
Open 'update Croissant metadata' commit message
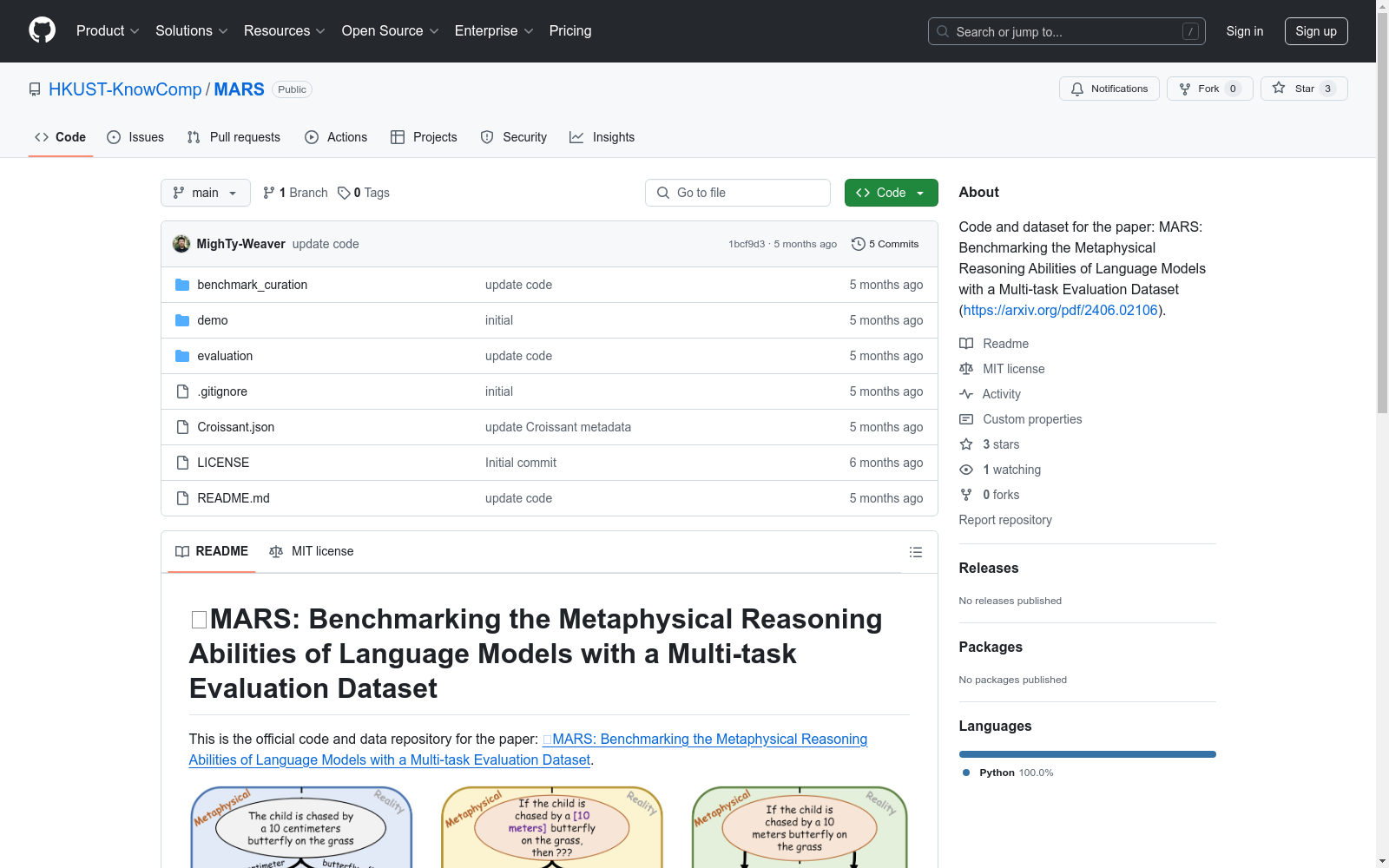click(558, 427)
